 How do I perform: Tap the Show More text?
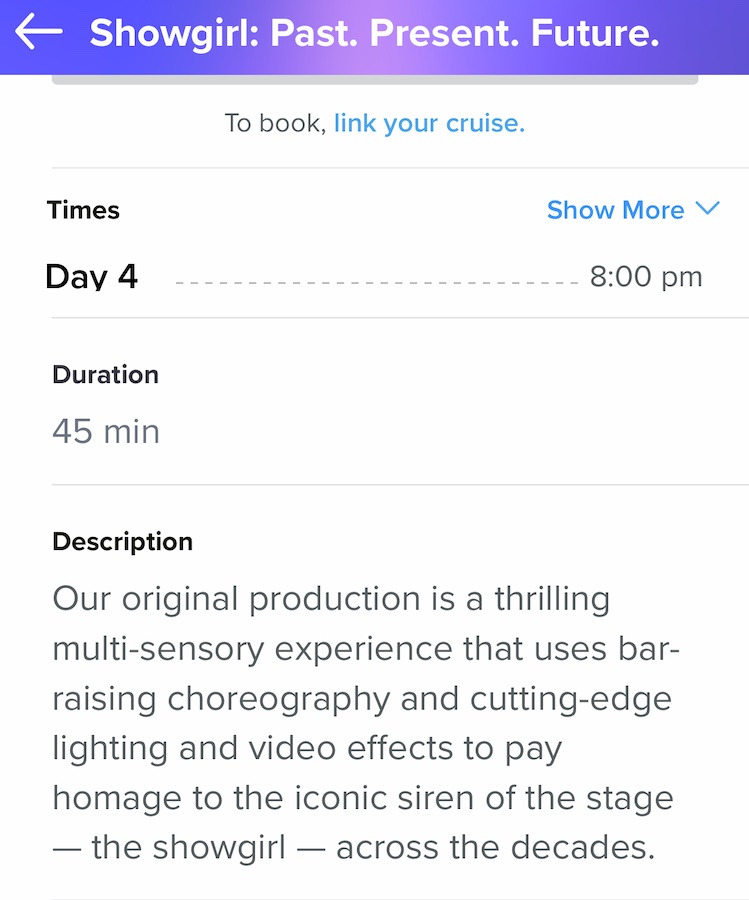click(x=615, y=210)
